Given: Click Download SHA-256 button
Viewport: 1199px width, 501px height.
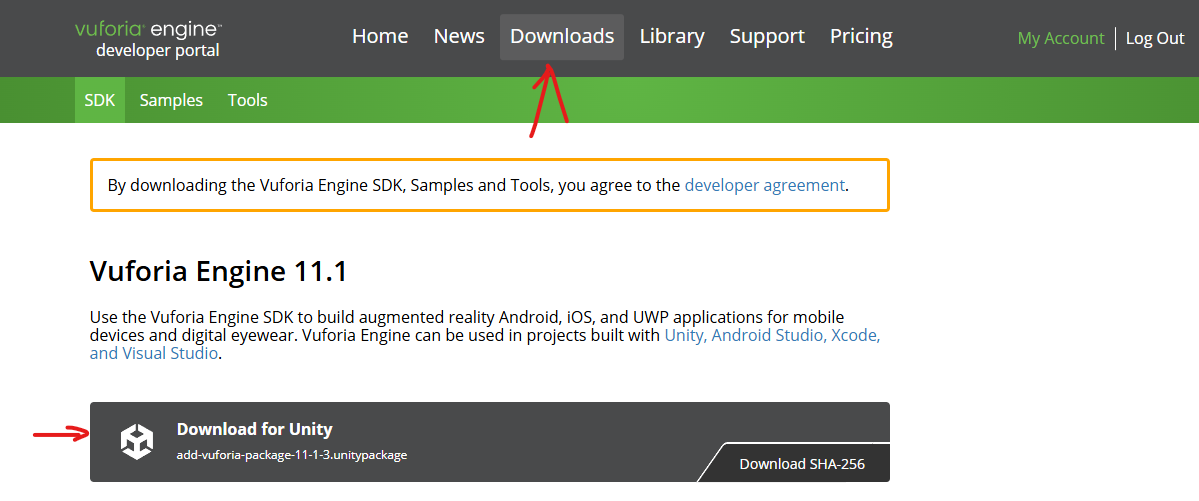Looking at the screenshot, I should click(x=802, y=464).
